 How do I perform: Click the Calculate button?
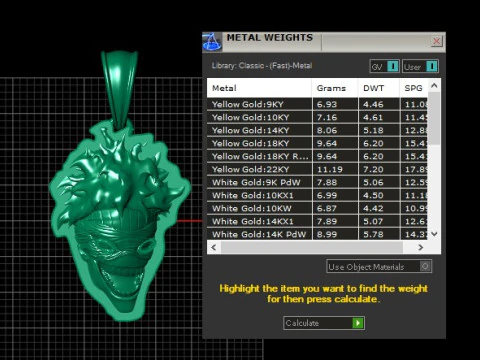[324, 323]
